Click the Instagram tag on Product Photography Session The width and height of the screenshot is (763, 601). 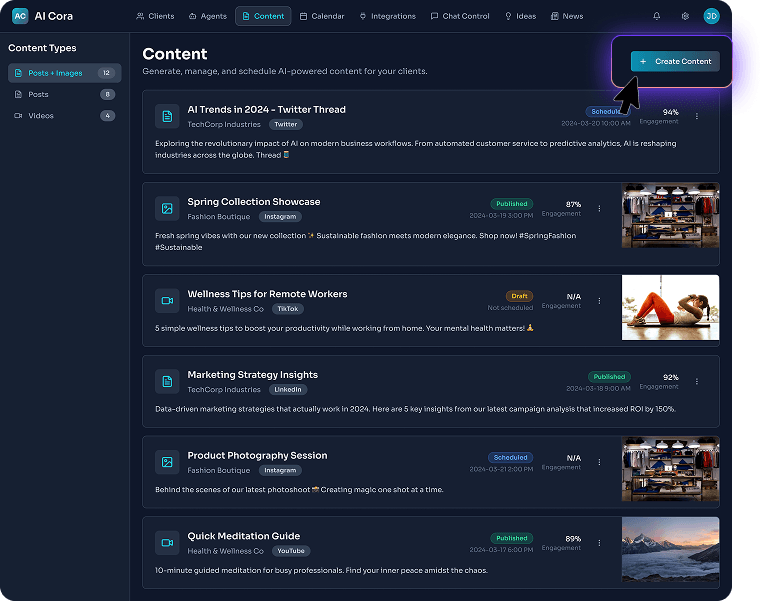(280, 471)
